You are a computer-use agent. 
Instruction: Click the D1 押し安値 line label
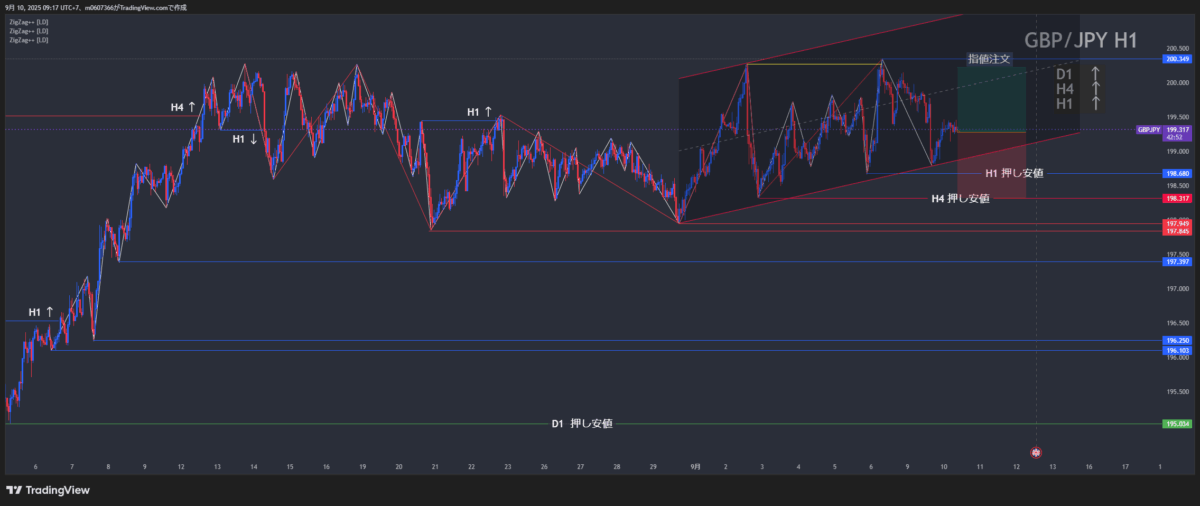pos(582,424)
